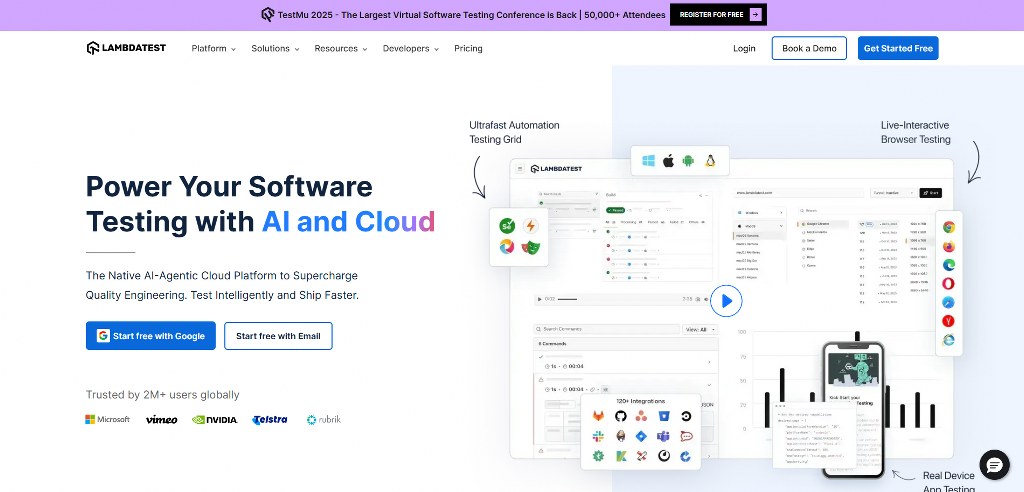Click the Opera browser icon

tap(948, 284)
